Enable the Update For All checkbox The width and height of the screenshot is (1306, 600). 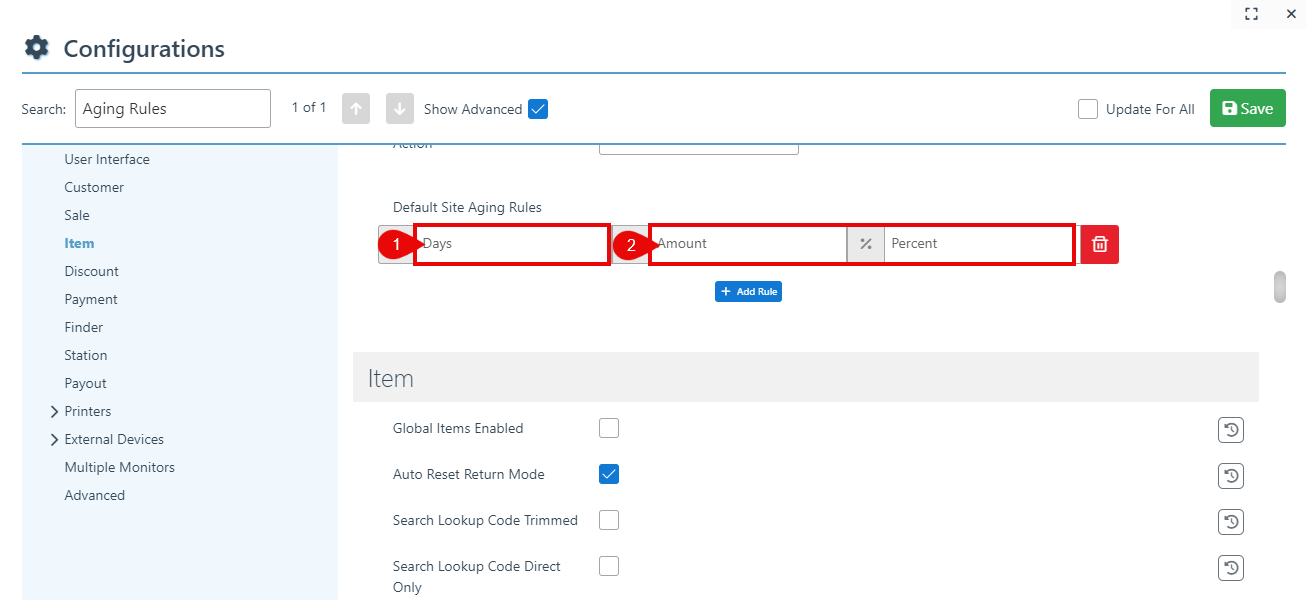pos(1088,109)
